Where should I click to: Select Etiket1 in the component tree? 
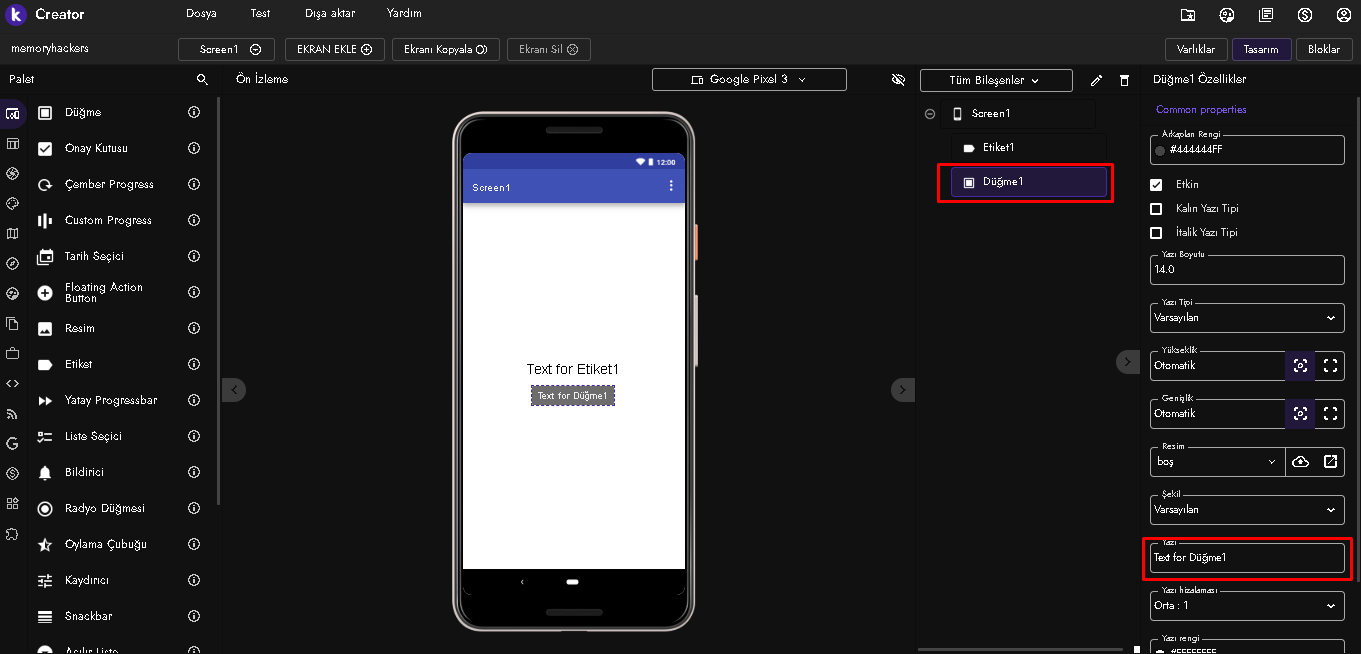[x=1029, y=148]
